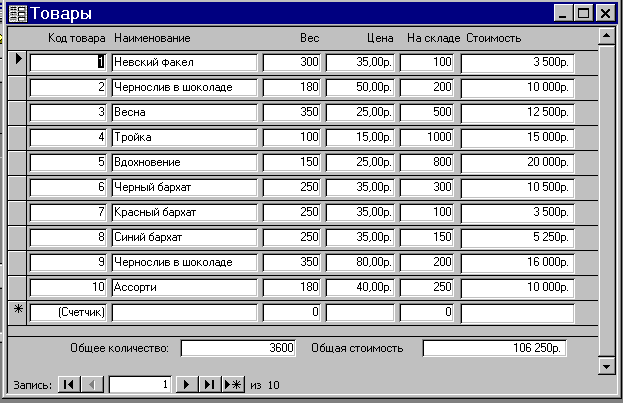
Task: Click Вес value 100 in Тройка row
Action: (x=292, y=138)
